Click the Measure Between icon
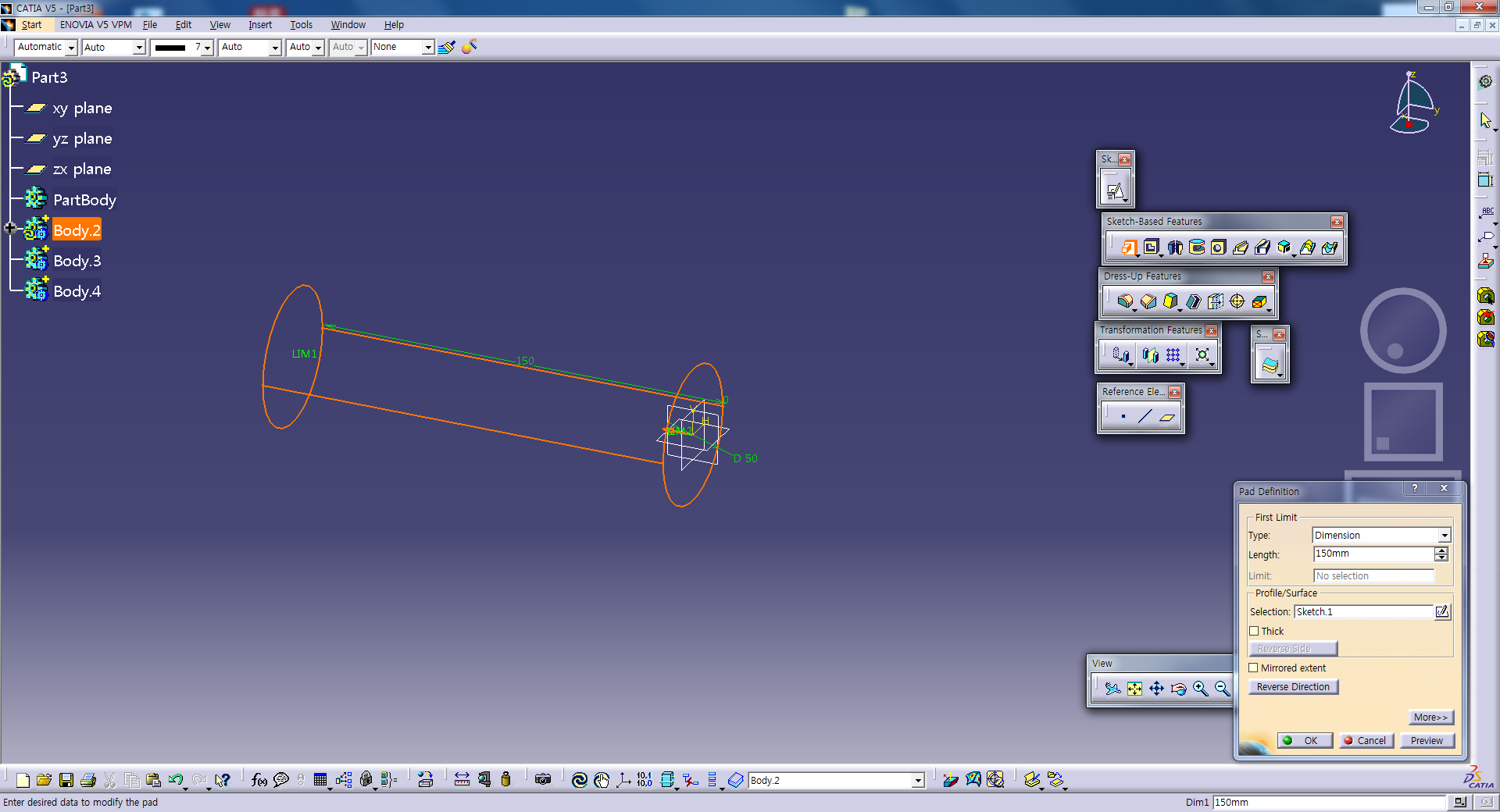The width and height of the screenshot is (1500, 812). coord(462,780)
